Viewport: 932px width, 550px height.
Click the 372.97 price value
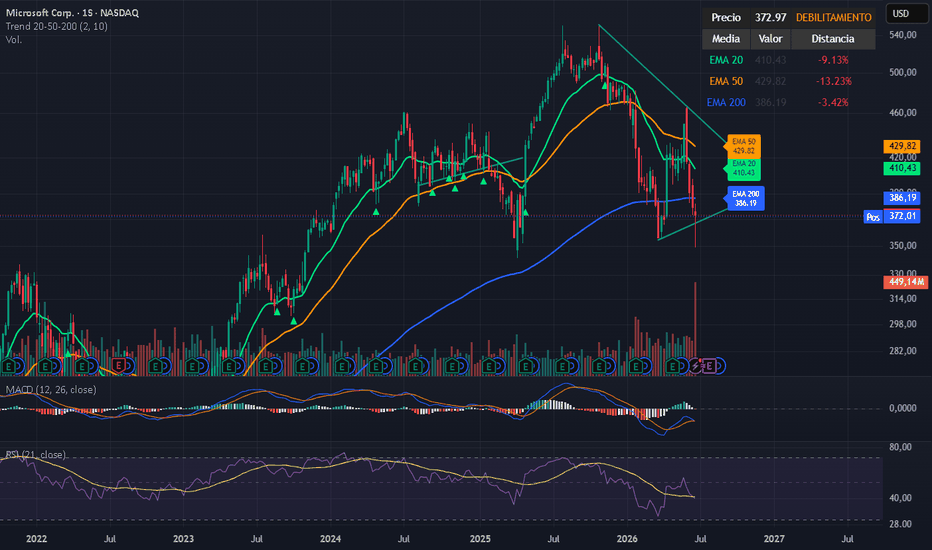point(770,17)
